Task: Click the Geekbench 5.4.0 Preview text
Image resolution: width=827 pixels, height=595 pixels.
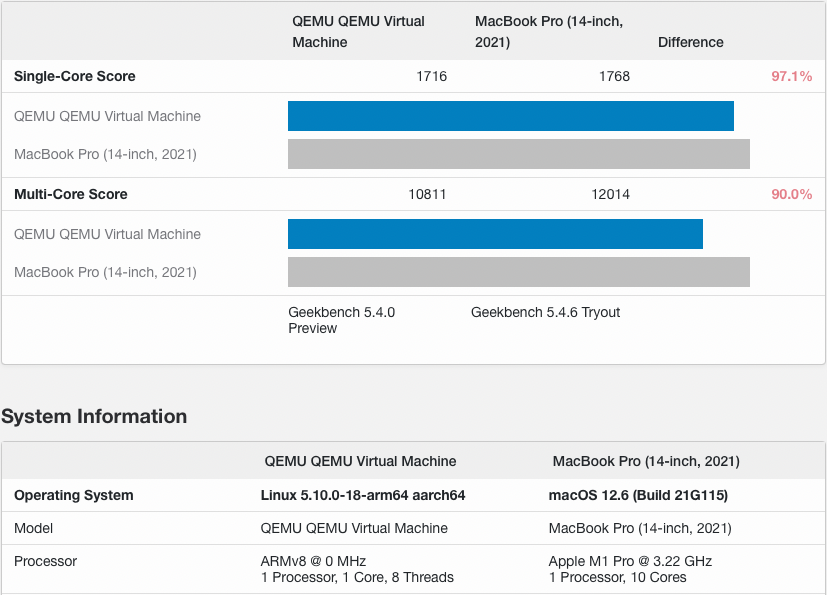Action: pyautogui.click(x=341, y=320)
